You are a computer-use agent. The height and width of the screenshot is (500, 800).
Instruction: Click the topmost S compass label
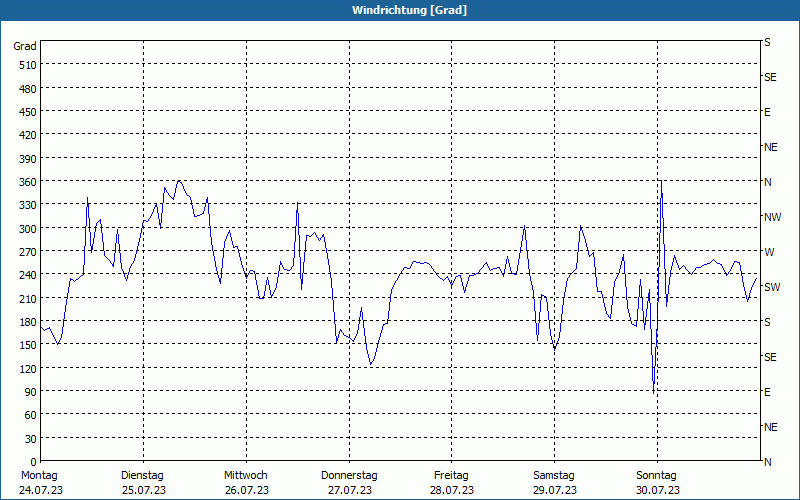[x=767, y=42]
